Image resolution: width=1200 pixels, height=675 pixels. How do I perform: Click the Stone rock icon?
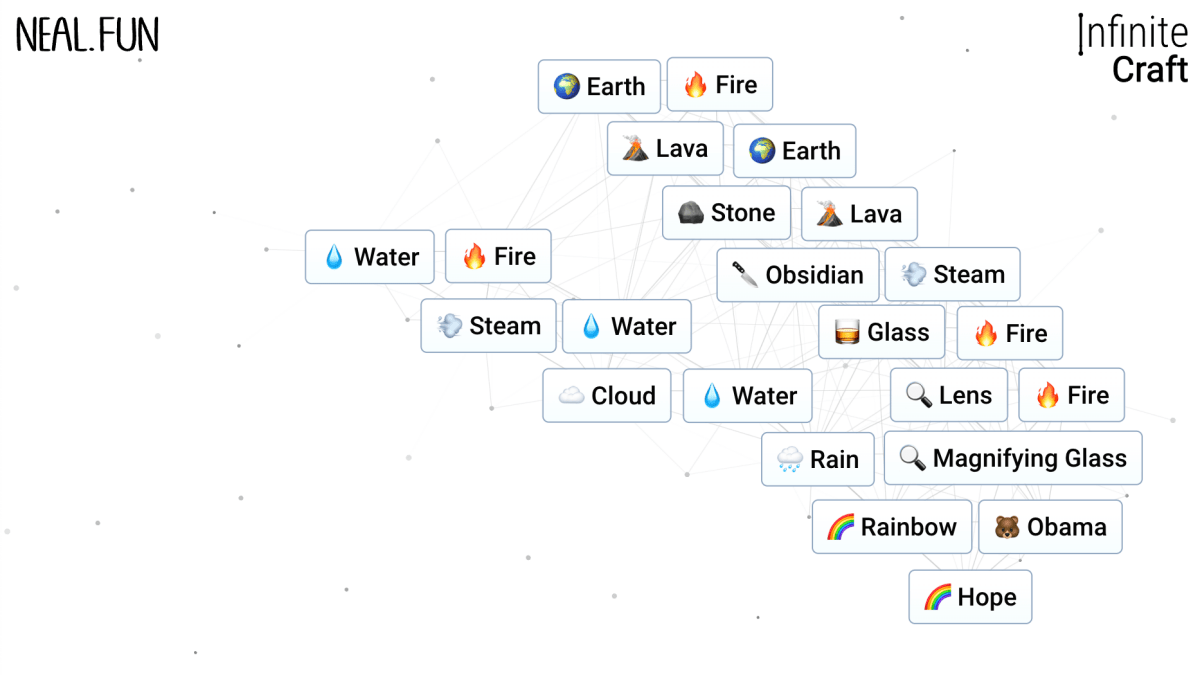point(691,213)
